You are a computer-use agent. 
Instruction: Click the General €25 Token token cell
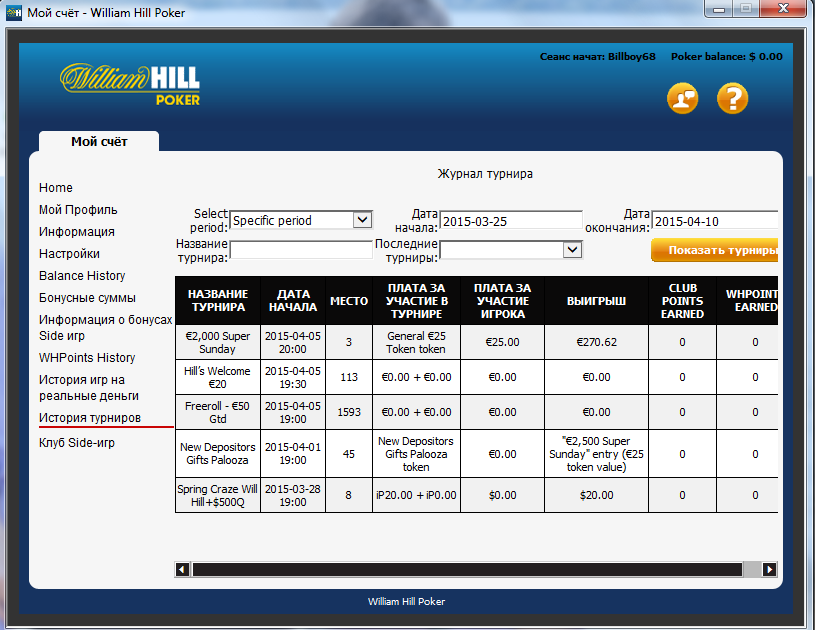click(x=416, y=342)
